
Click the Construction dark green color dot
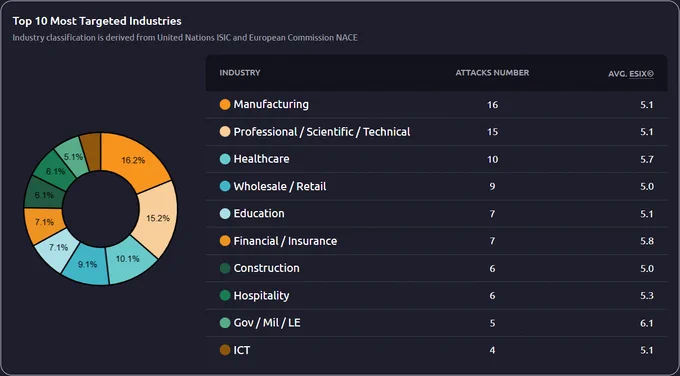pos(225,268)
